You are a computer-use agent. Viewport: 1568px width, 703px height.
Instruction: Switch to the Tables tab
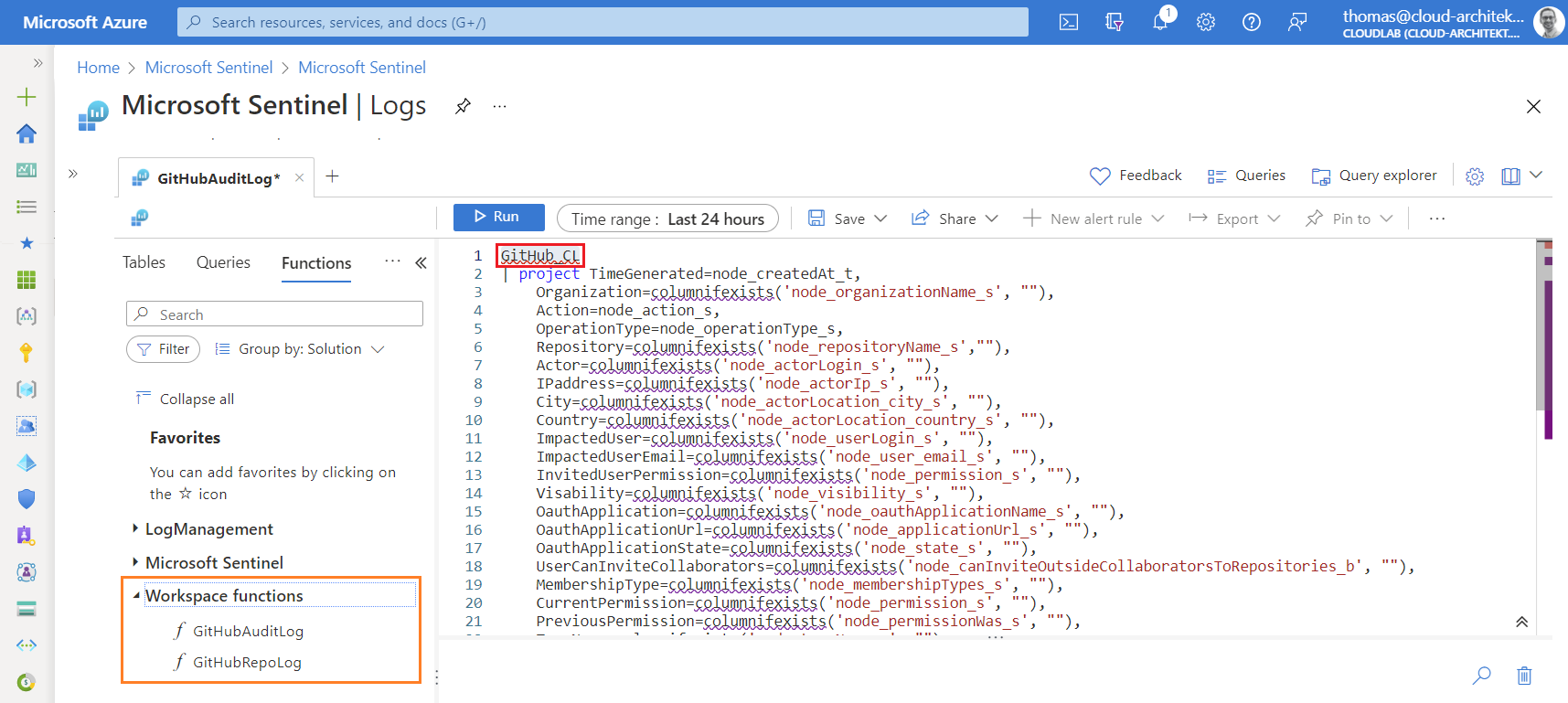[x=144, y=262]
